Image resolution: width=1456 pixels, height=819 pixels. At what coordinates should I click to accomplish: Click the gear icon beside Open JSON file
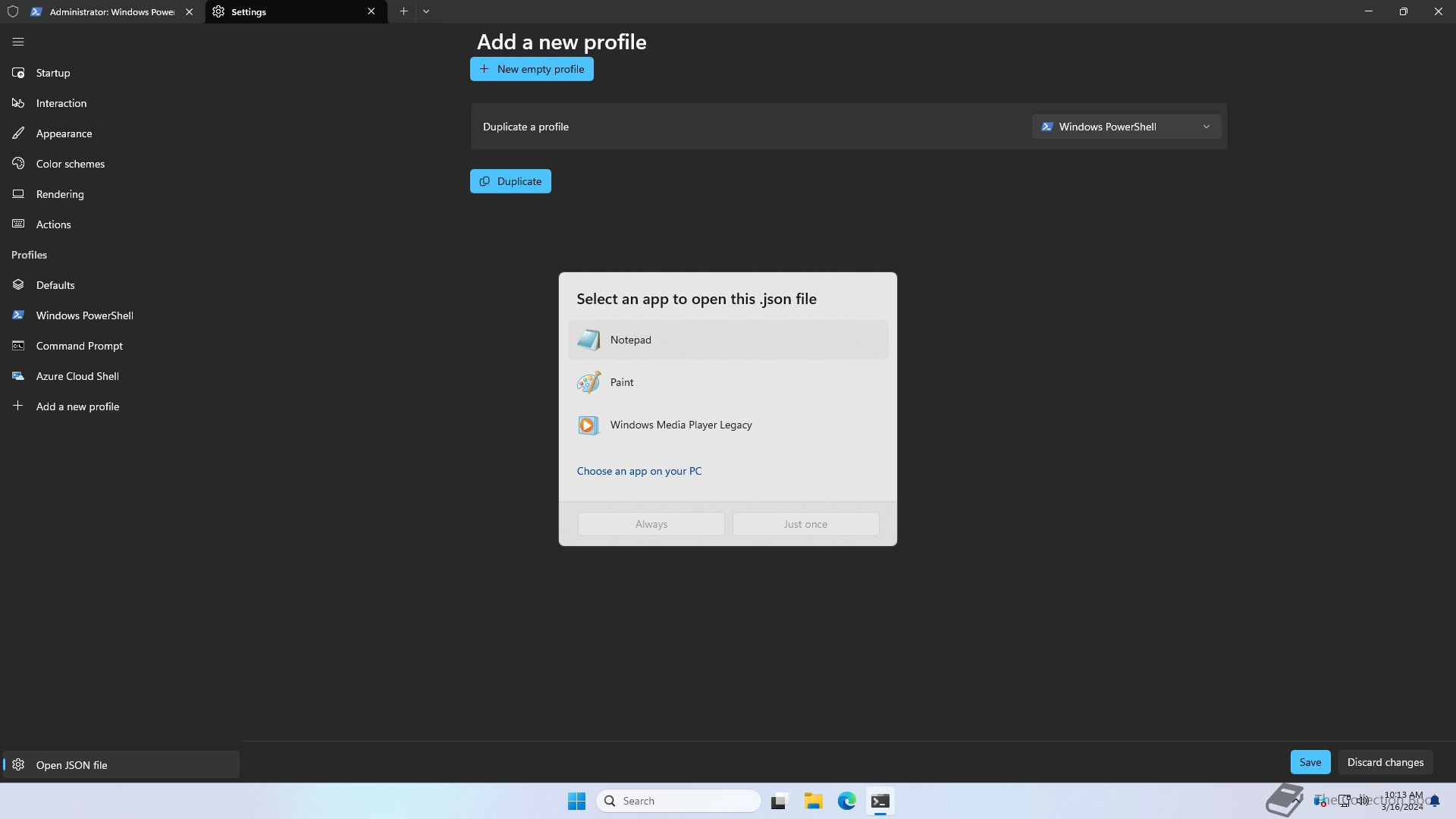coord(18,764)
